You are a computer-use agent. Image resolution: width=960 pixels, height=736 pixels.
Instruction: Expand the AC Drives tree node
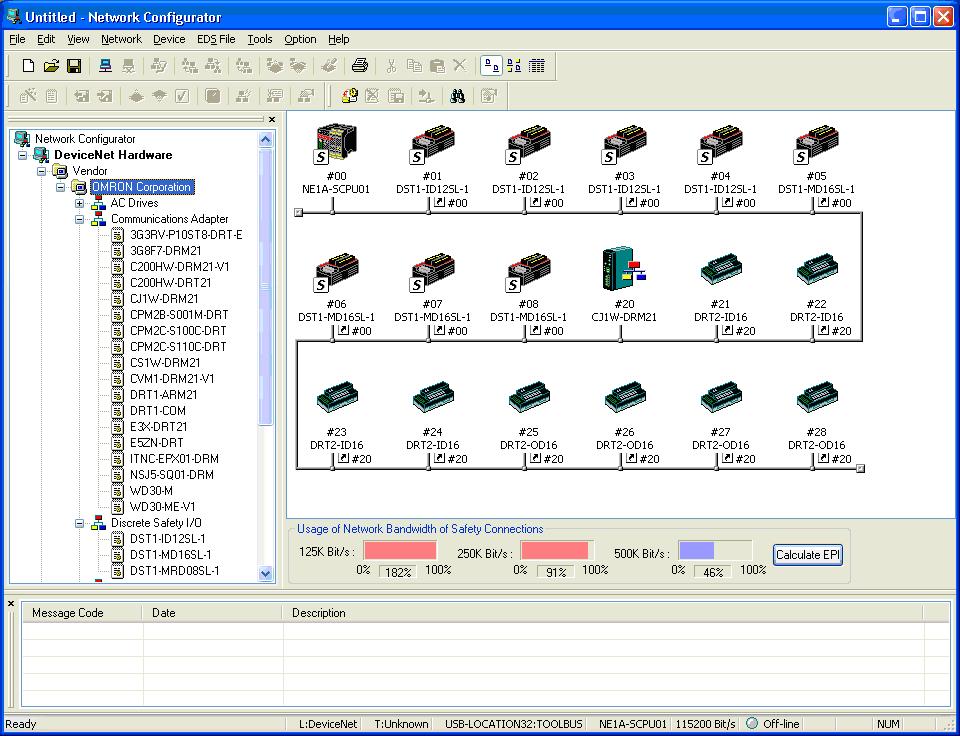pos(80,203)
